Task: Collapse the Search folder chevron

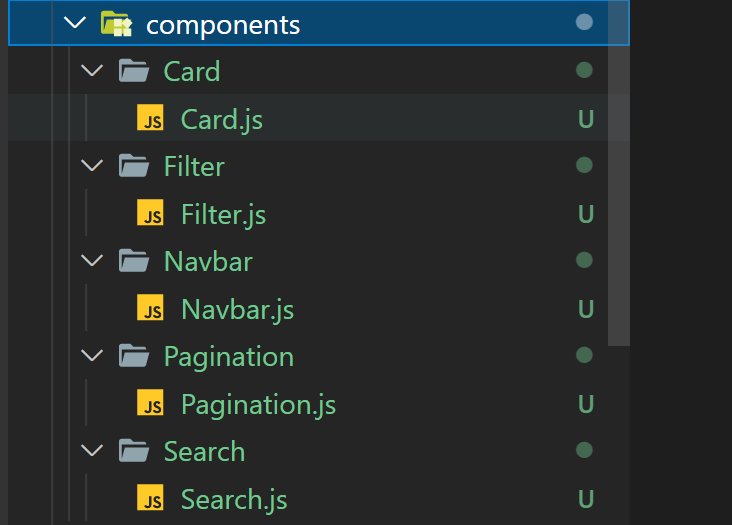Action: click(x=92, y=450)
